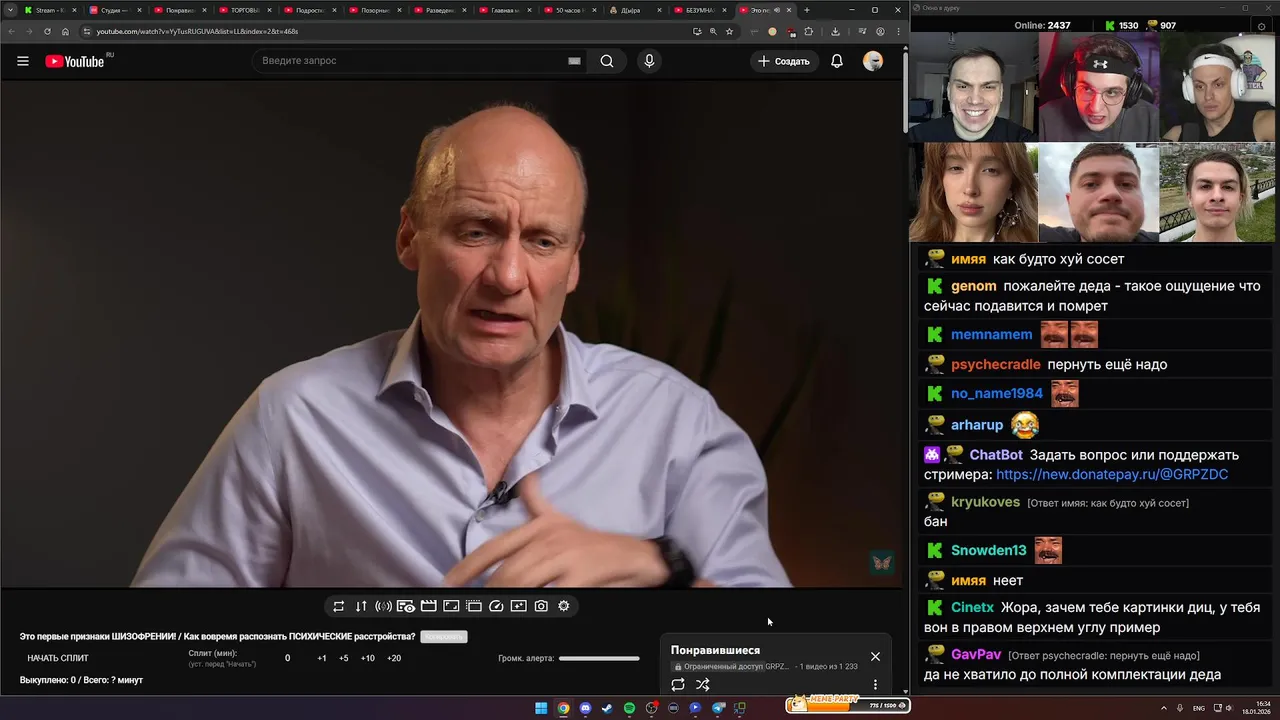Viewport: 1280px width, 720px height.
Task: Switch to the Позорный browser tab
Action: click(375, 10)
